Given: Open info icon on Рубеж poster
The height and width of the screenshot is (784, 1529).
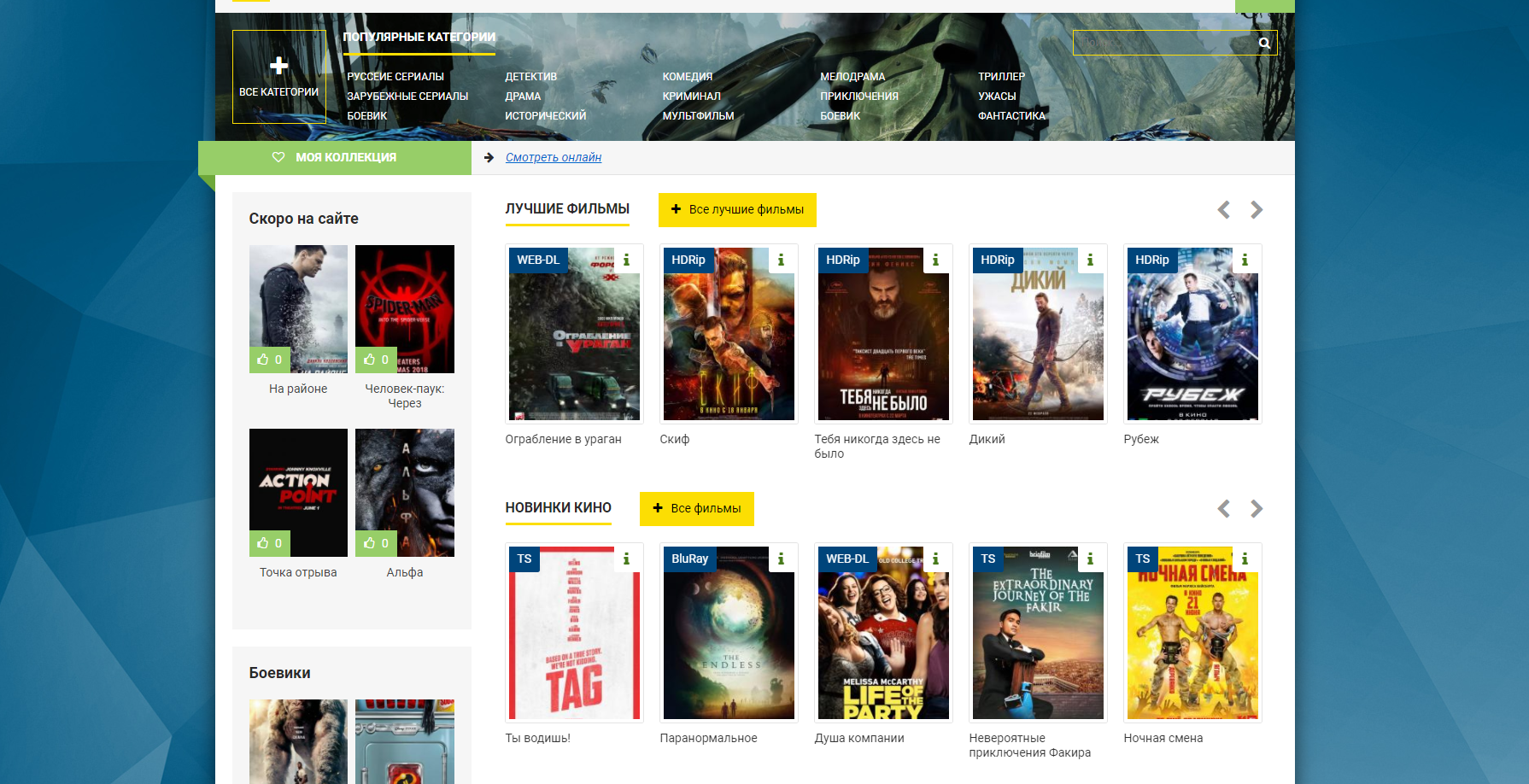Looking at the screenshot, I should (1245, 260).
